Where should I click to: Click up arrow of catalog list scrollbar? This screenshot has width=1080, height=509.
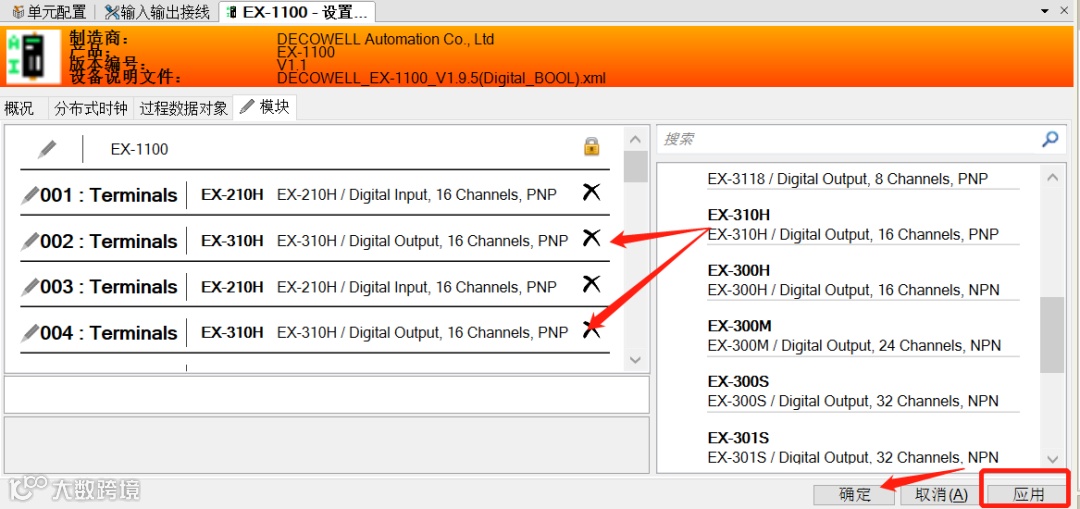[x=1052, y=178]
